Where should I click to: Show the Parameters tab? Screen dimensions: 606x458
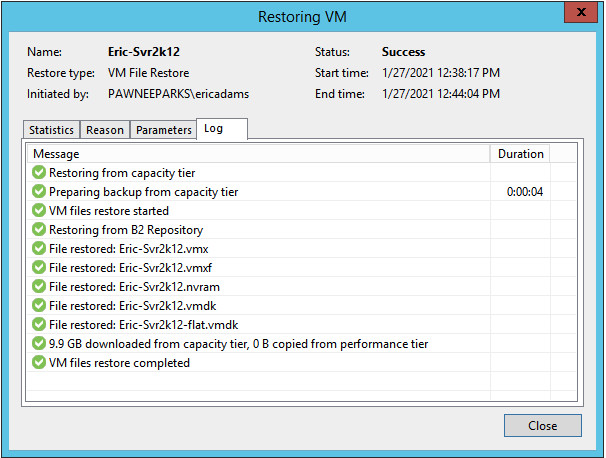click(163, 130)
